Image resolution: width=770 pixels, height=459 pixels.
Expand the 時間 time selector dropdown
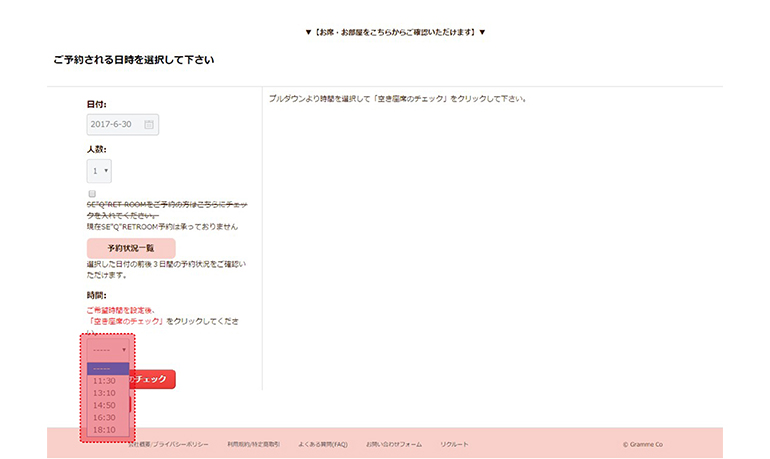[x=108, y=350]
